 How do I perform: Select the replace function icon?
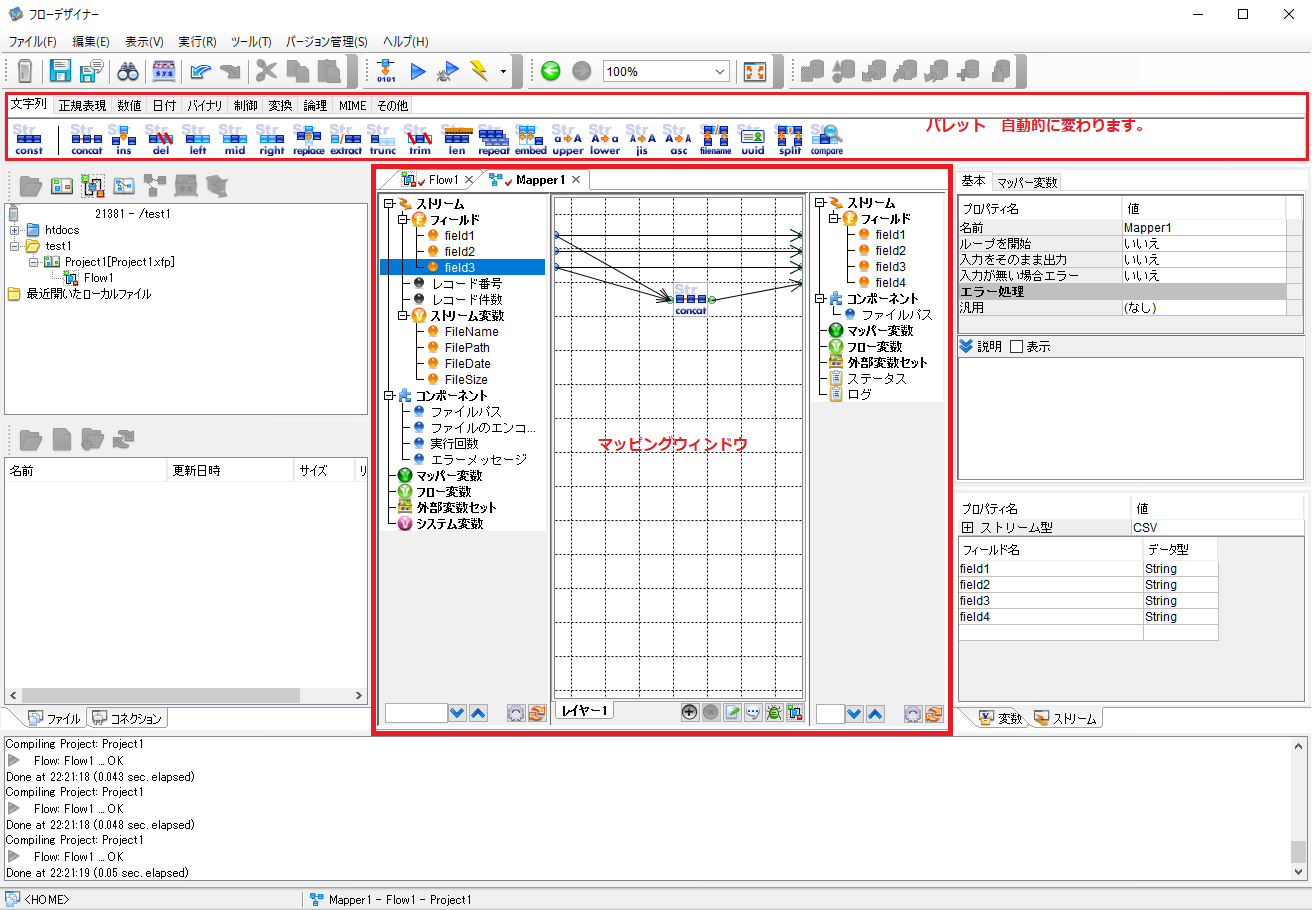click(308, 140)
